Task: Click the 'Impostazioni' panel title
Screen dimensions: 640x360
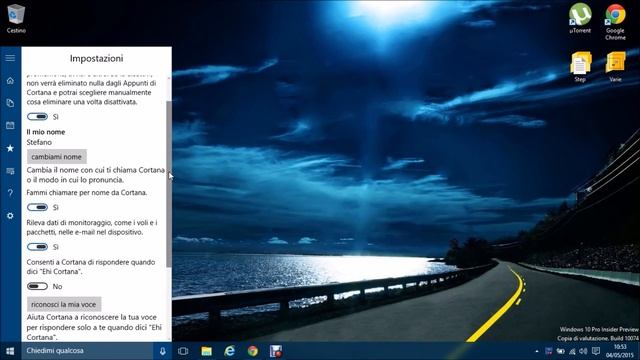Action: (96, 58)
